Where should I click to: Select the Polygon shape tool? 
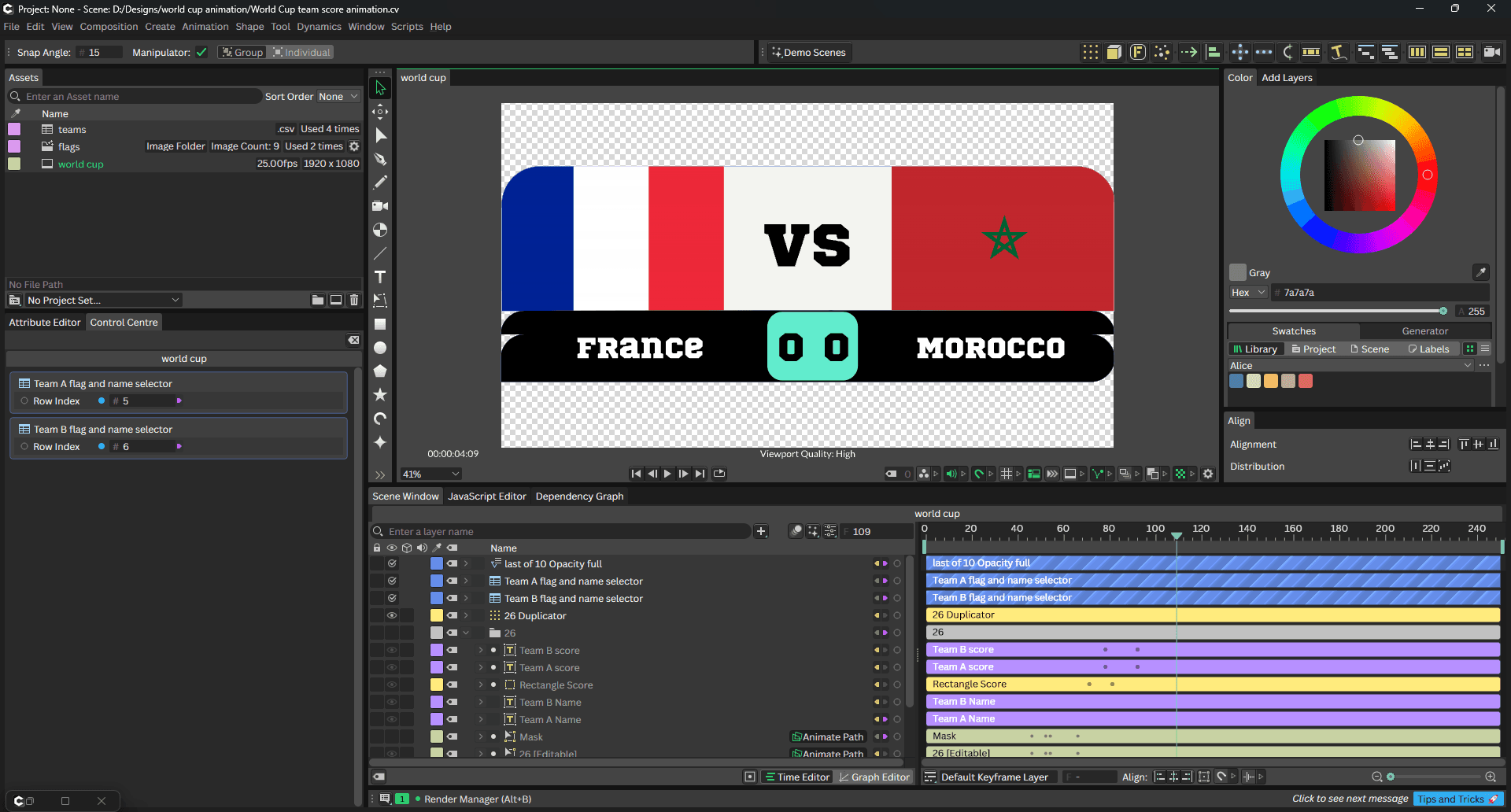coord(380,371)
